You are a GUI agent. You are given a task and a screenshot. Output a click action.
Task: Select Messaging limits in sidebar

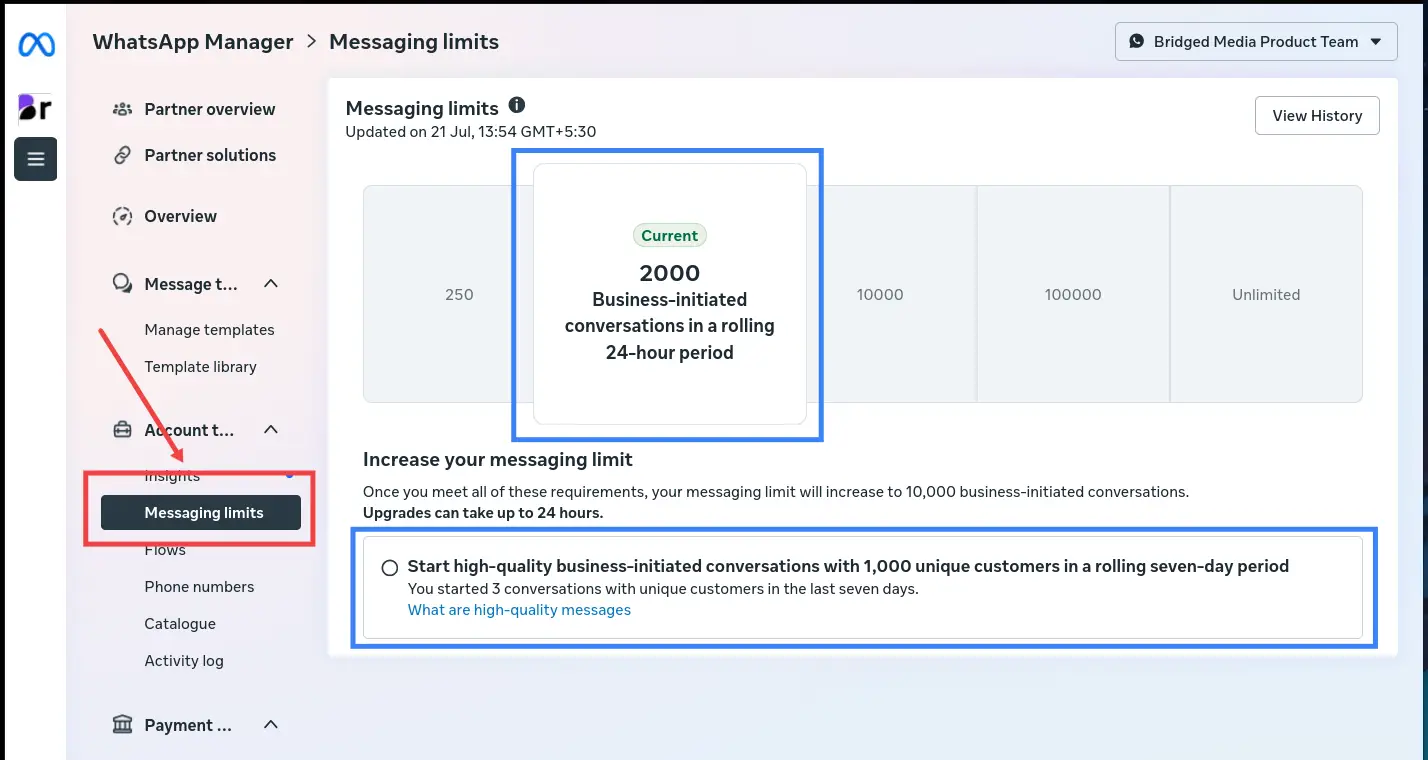pos(201,513)
